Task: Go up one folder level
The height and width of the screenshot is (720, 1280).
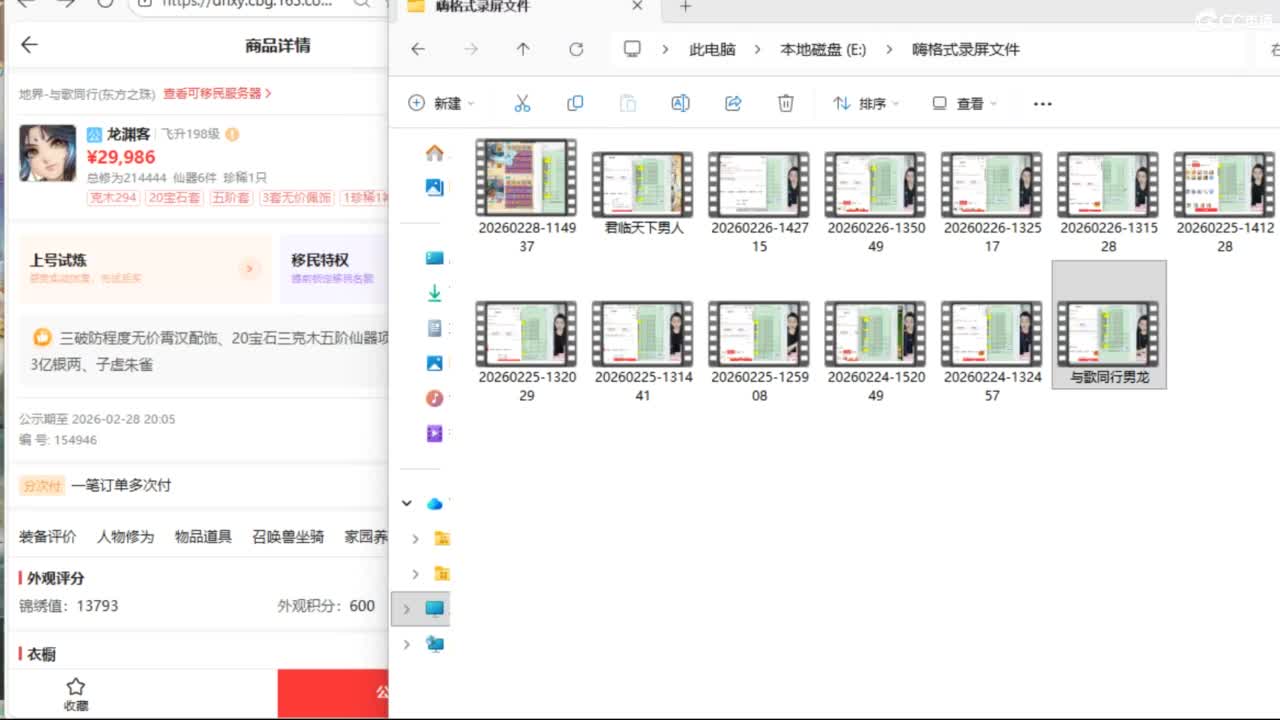Action: click(523, 49)
